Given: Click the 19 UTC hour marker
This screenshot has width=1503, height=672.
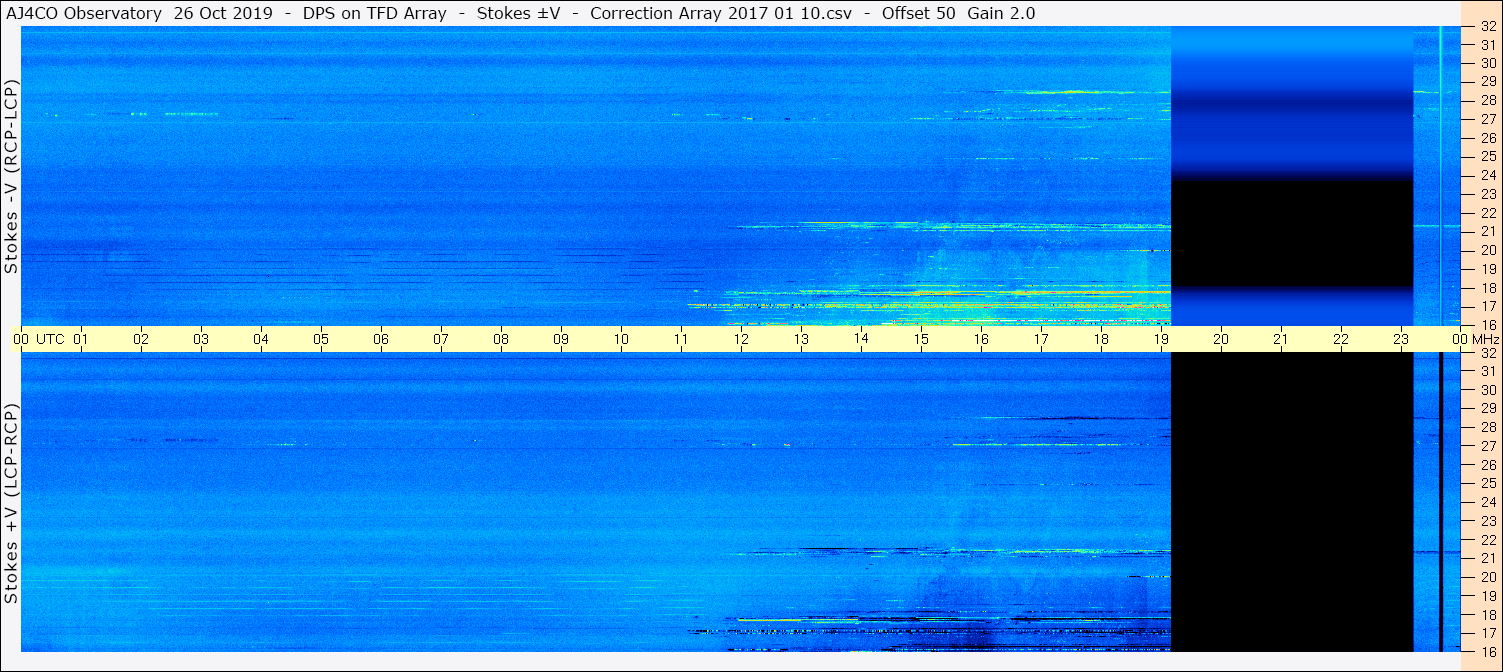Looking at the screenshot, I should tap(1161, 339).
